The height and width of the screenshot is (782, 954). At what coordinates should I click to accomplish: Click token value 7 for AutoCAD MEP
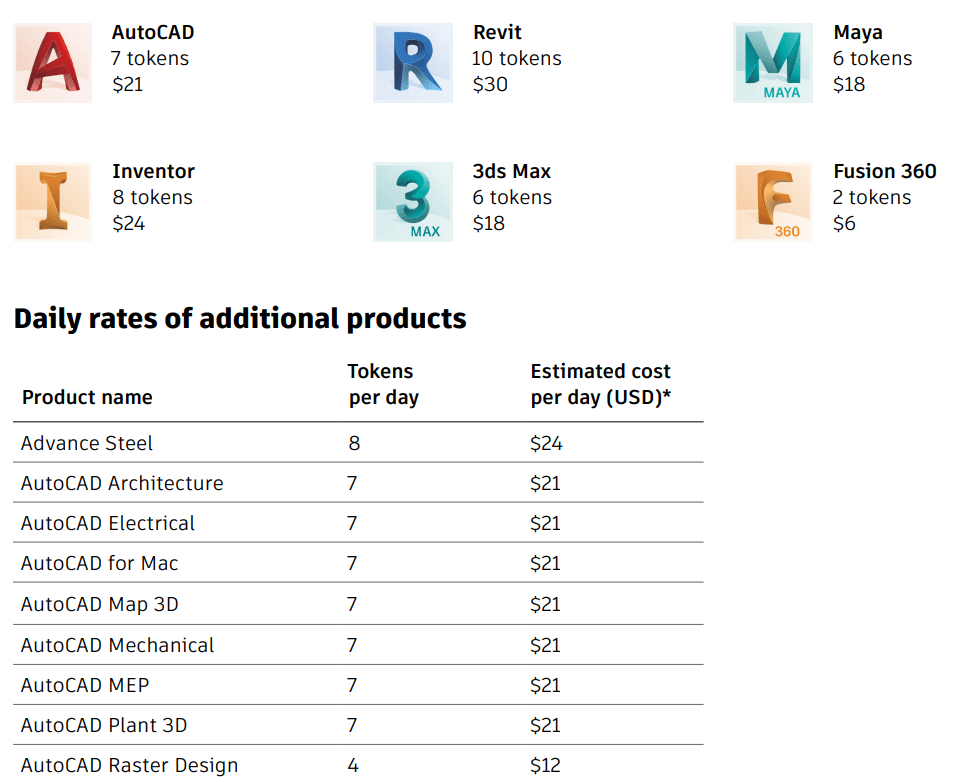click(x=352, y=685)
